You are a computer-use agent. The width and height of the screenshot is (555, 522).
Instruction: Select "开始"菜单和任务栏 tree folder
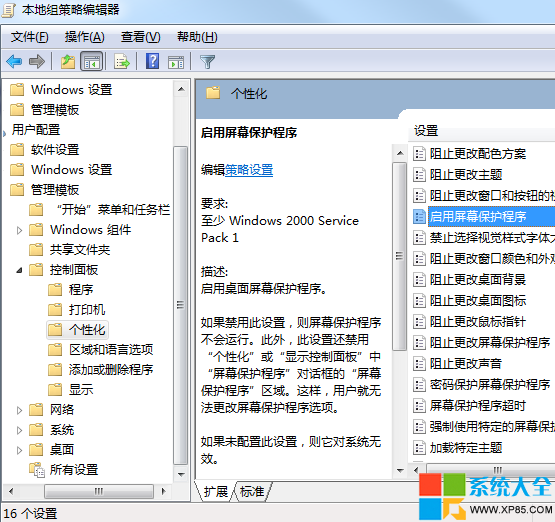[x=113, y=210]
